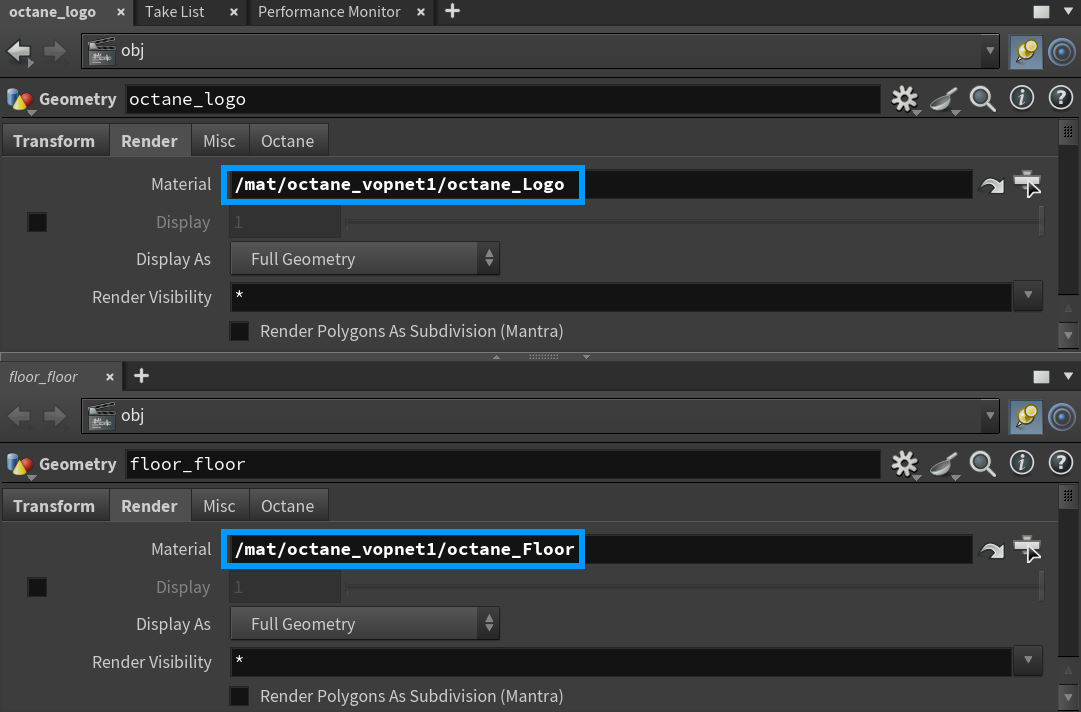Click the gear icon for octane_logo parameters
The height and width of the screenshot is (712, 1081).
click(904, 98)
